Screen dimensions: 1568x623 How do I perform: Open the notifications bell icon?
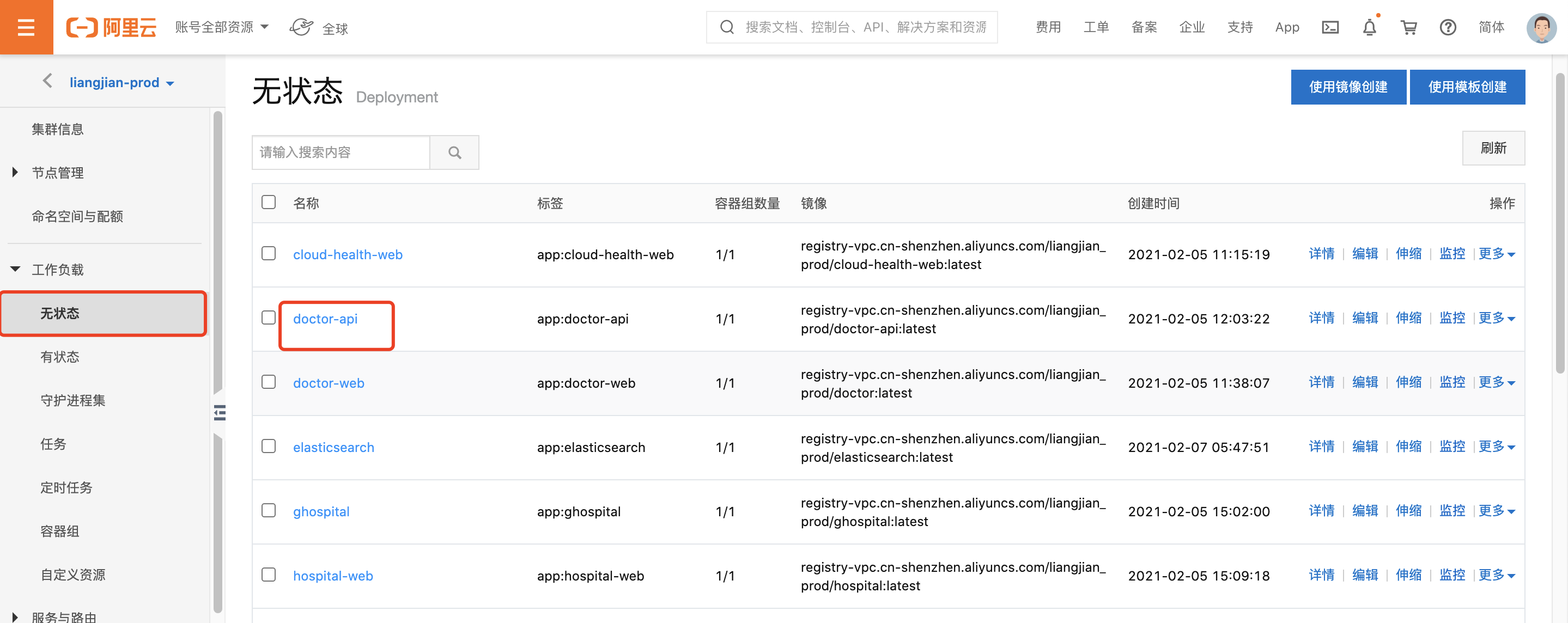[1369, 27]
